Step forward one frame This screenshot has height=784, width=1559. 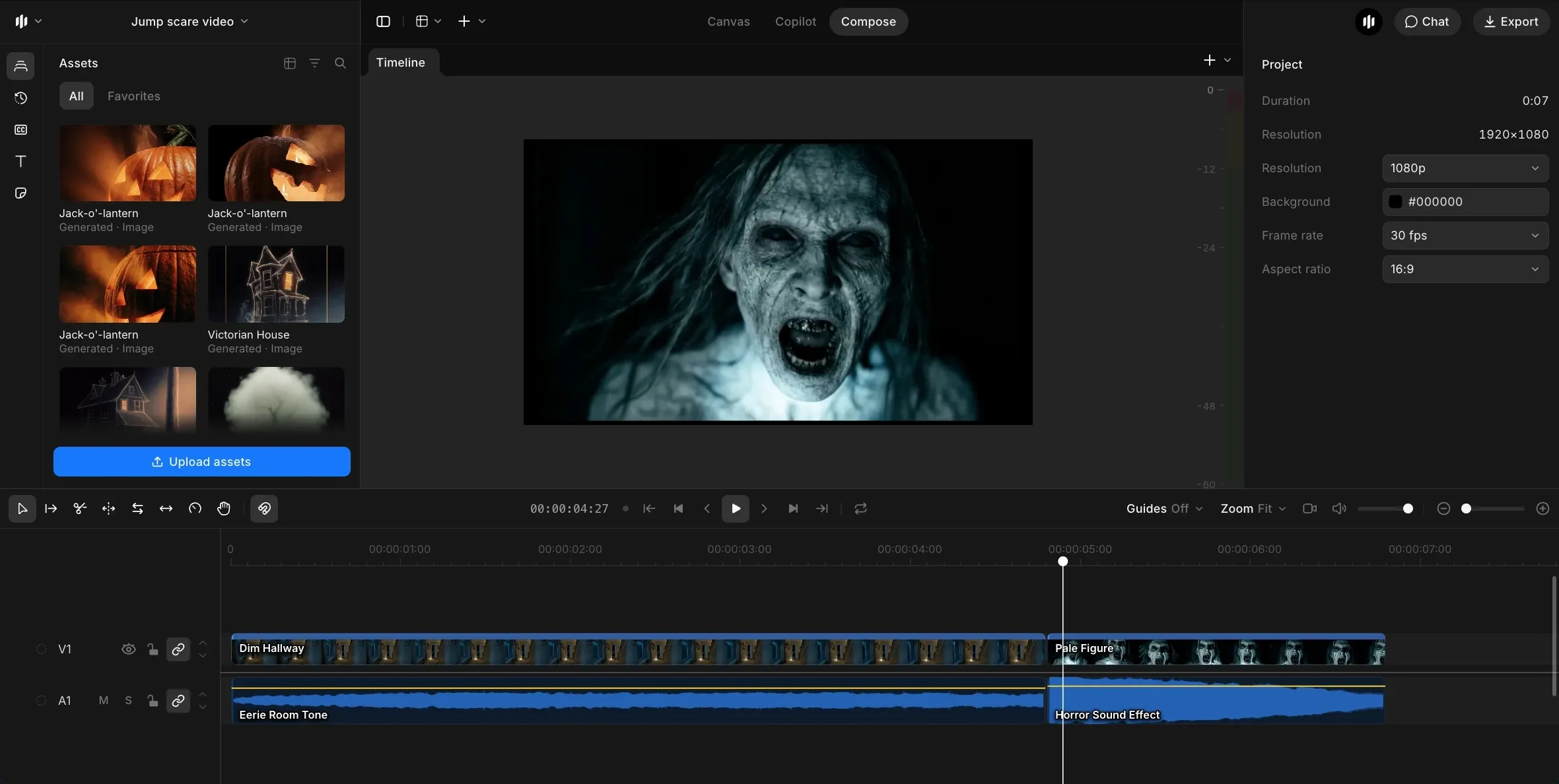pyautogui.click(x=764, y=508)
